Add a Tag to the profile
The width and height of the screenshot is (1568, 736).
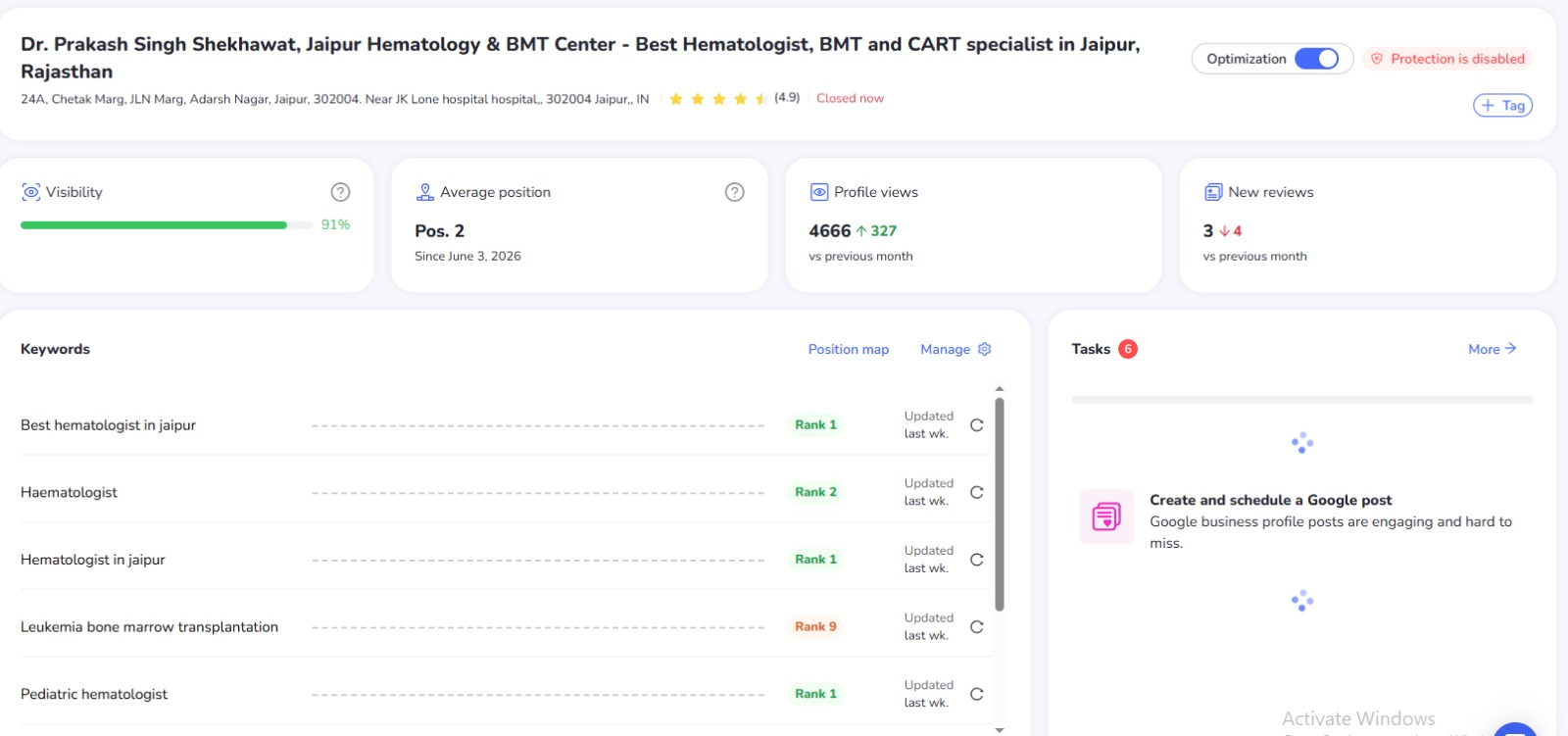point(1502,105)
